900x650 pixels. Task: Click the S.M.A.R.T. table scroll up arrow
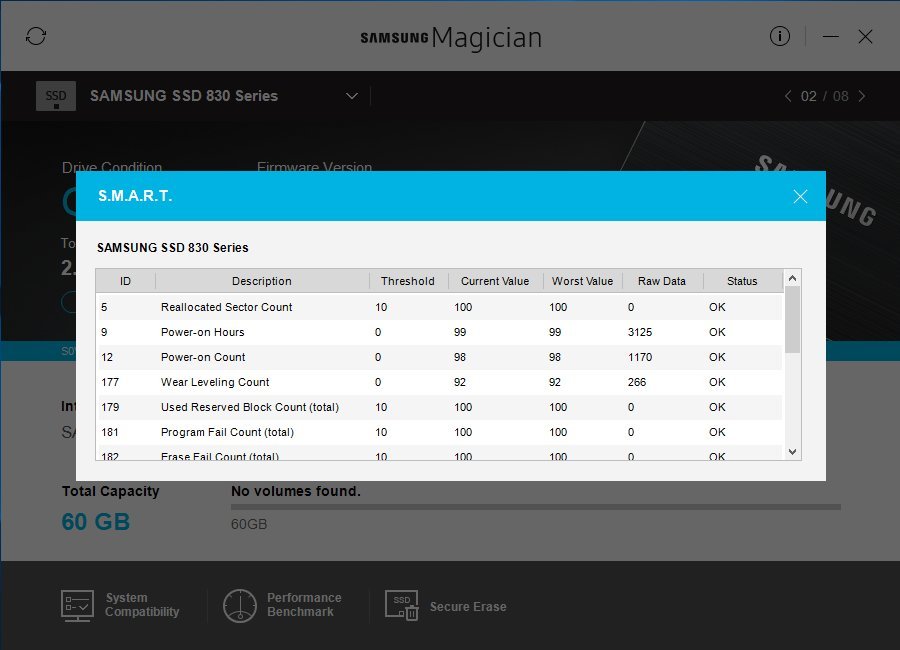[792, 278]
